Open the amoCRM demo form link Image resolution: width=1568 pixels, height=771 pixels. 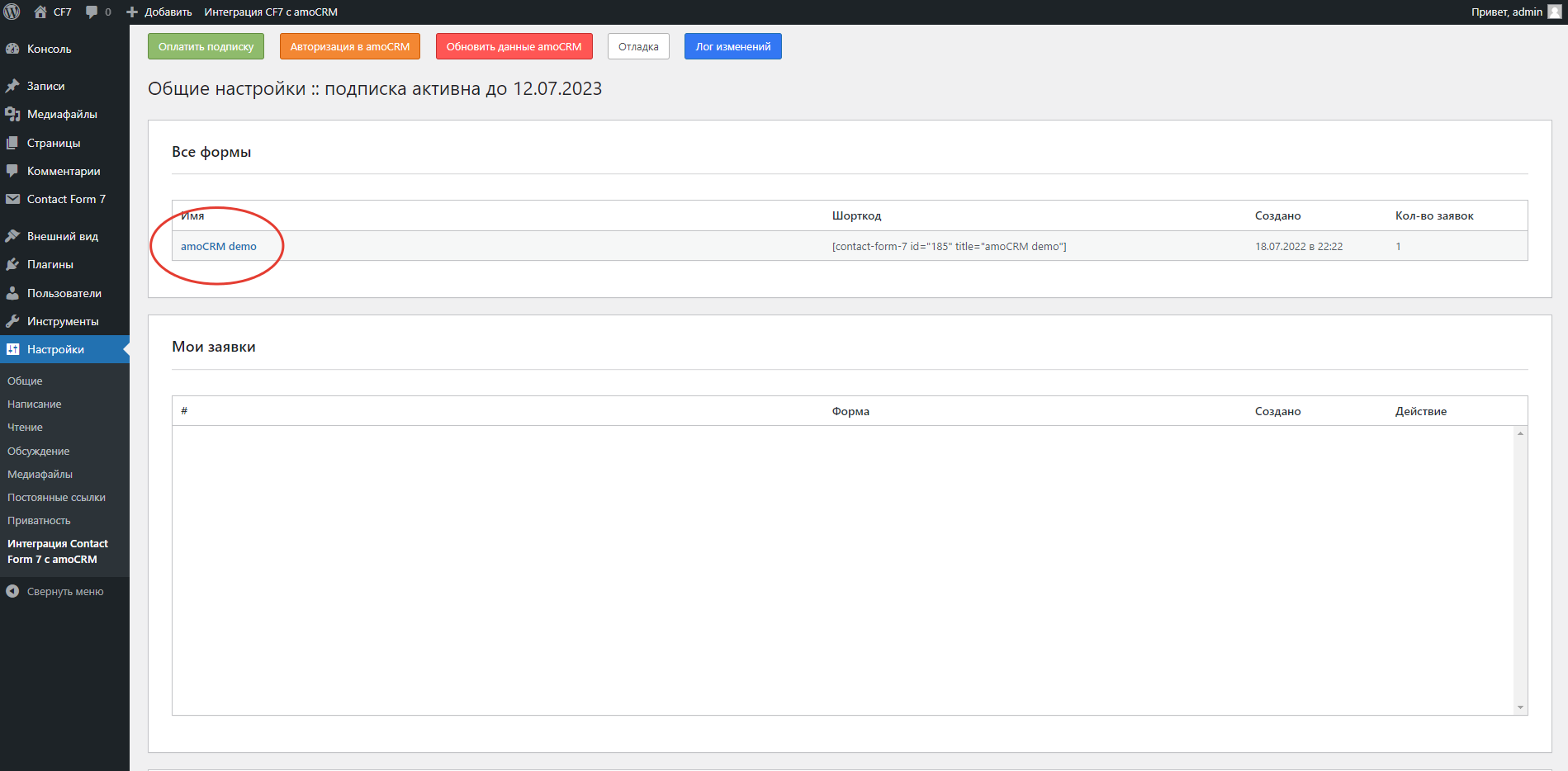219,246
